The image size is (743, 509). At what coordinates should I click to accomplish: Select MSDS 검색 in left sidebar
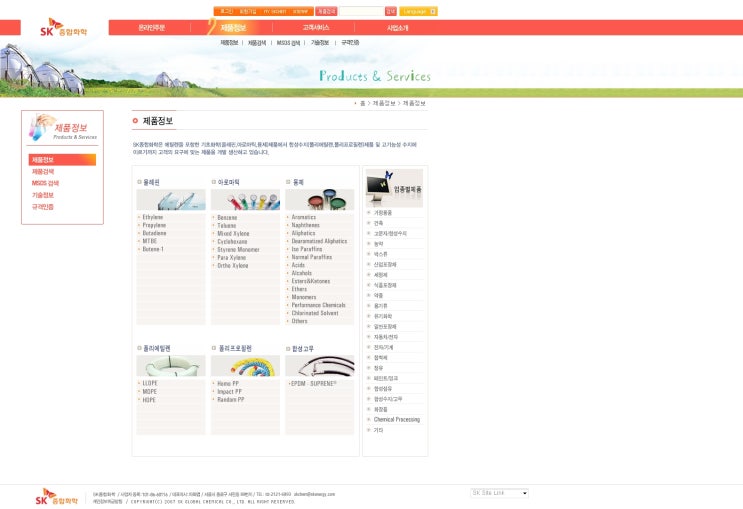[x=45, y=183]
